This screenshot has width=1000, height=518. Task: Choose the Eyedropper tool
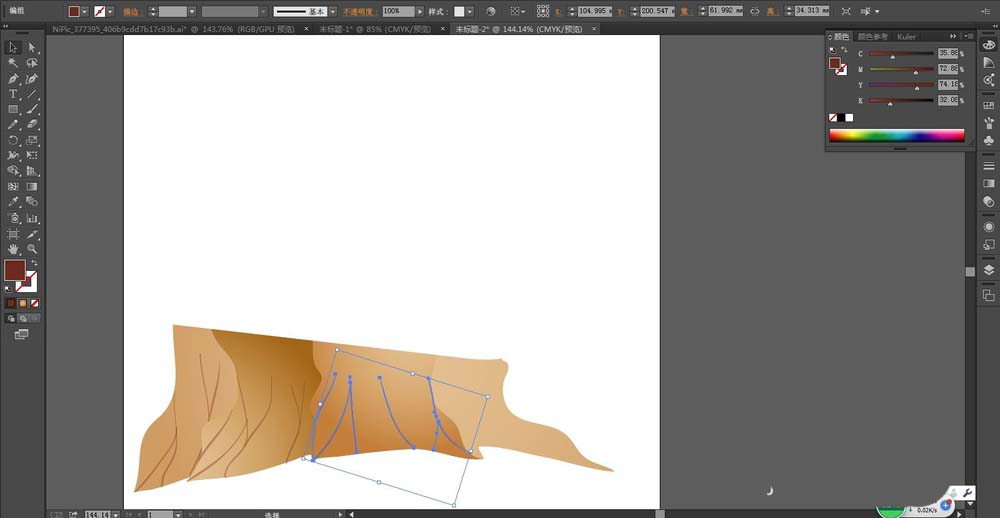coord(13,202)
